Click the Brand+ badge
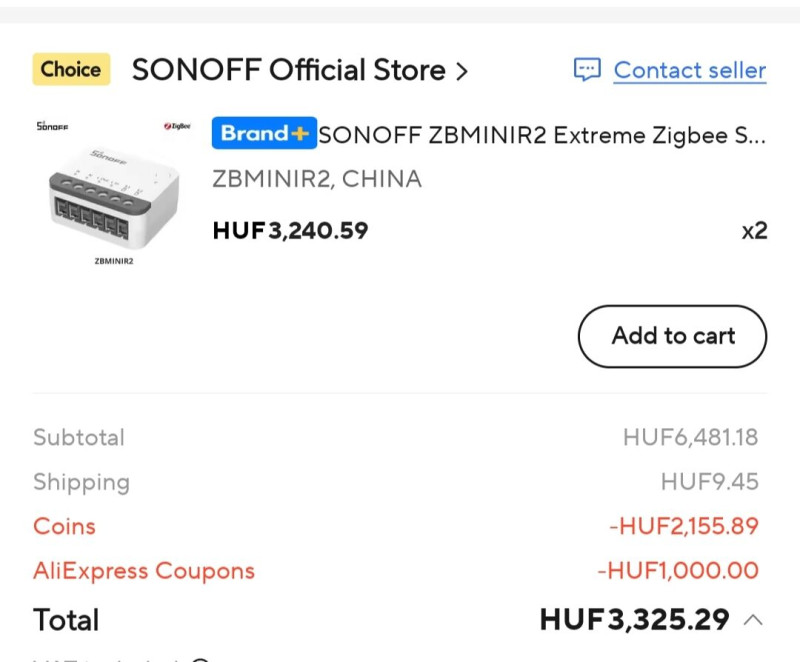 pos(264,134)
